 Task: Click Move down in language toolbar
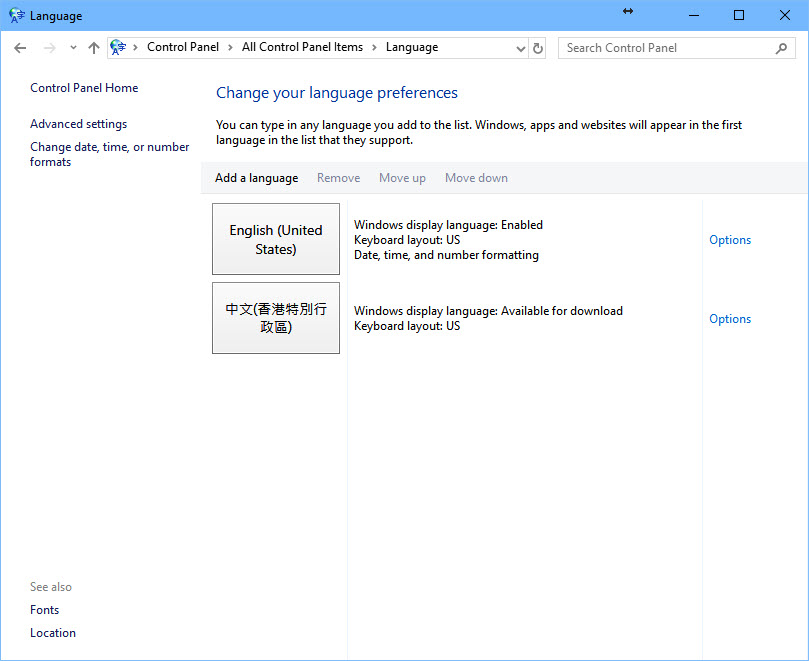point(476,178)
